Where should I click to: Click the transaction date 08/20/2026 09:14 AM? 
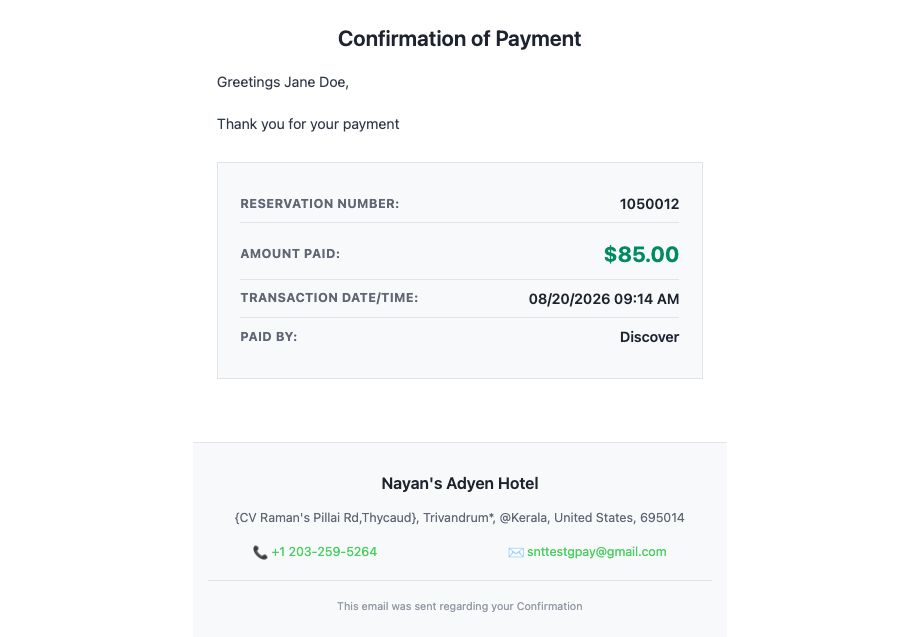[604, 299]
